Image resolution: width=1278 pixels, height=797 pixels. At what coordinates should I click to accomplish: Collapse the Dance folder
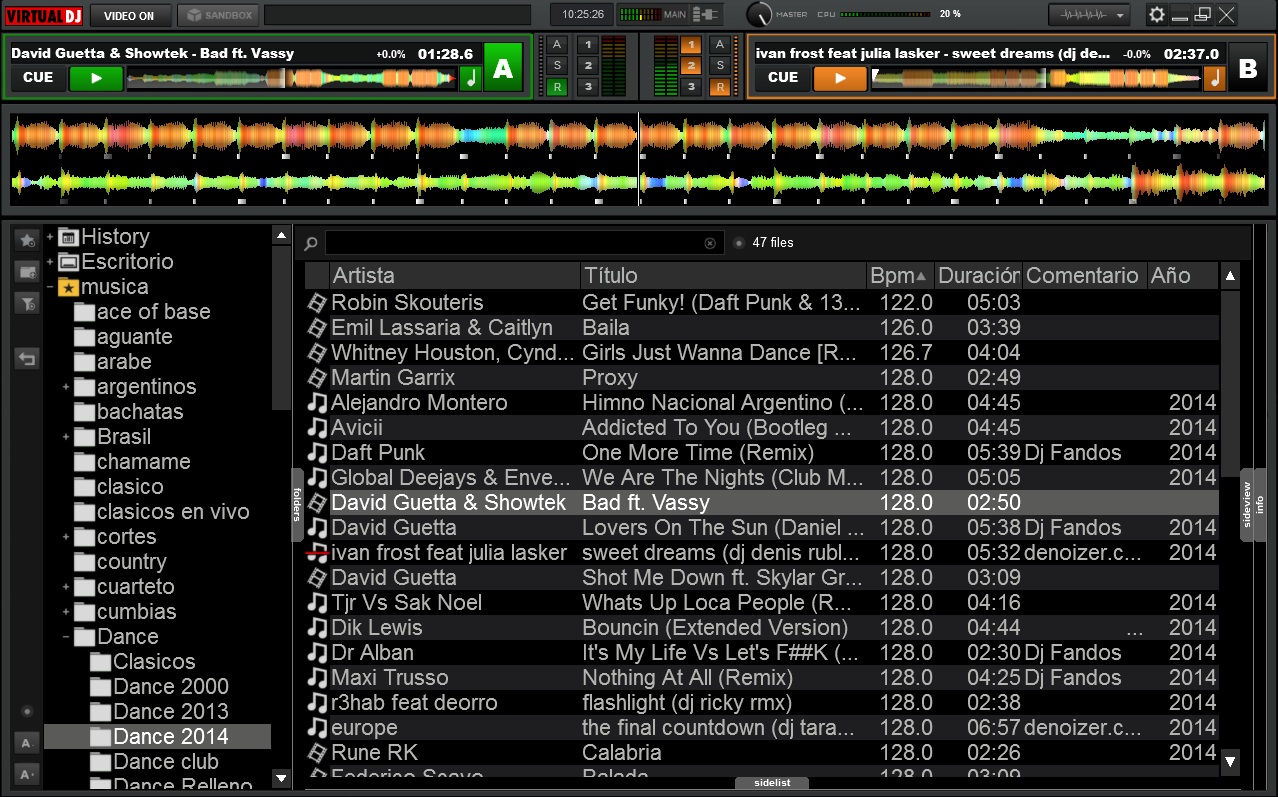[x=66, y=637]
